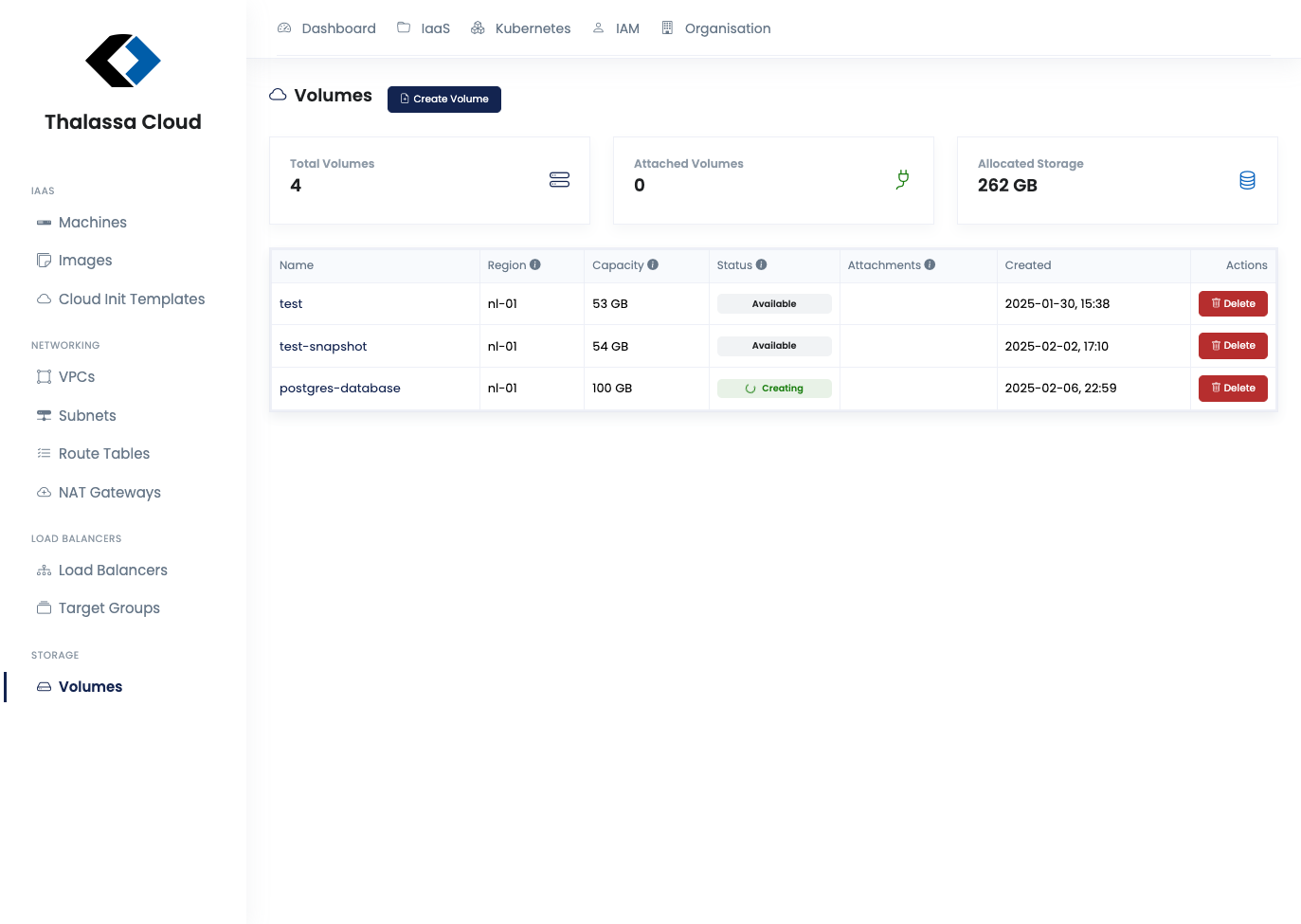Click the info icon beside Capacity header

click(653, 265)
